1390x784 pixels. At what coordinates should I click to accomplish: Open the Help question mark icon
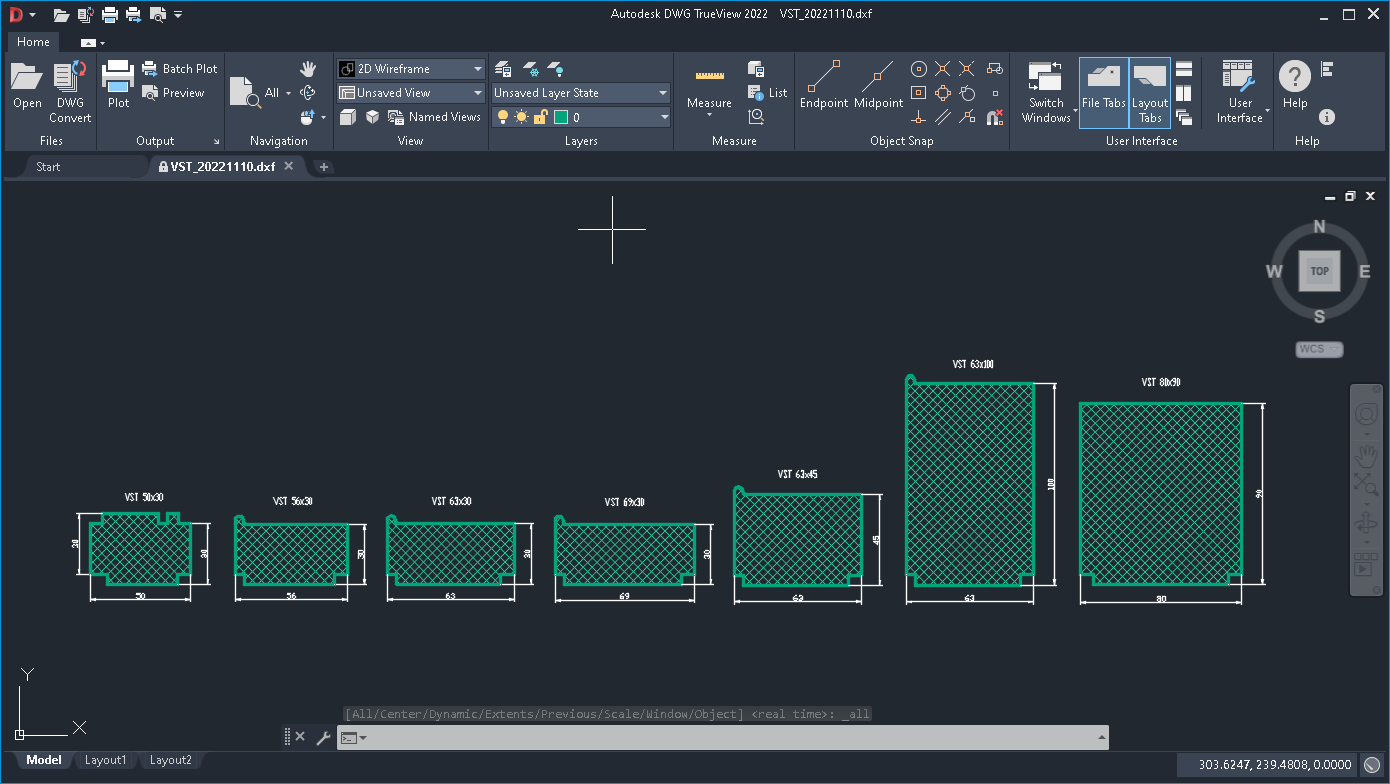click(x=1295, y=77)
